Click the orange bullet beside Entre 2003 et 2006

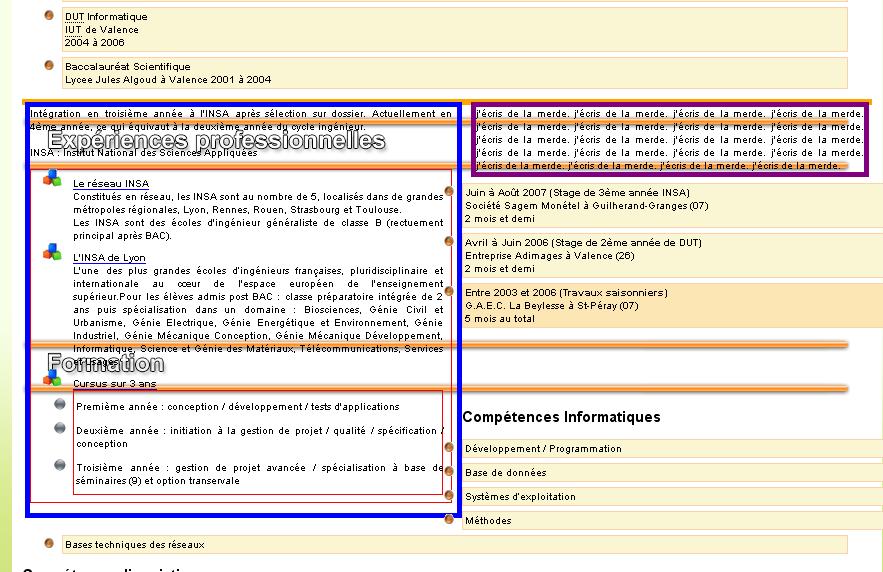(449, 291)
